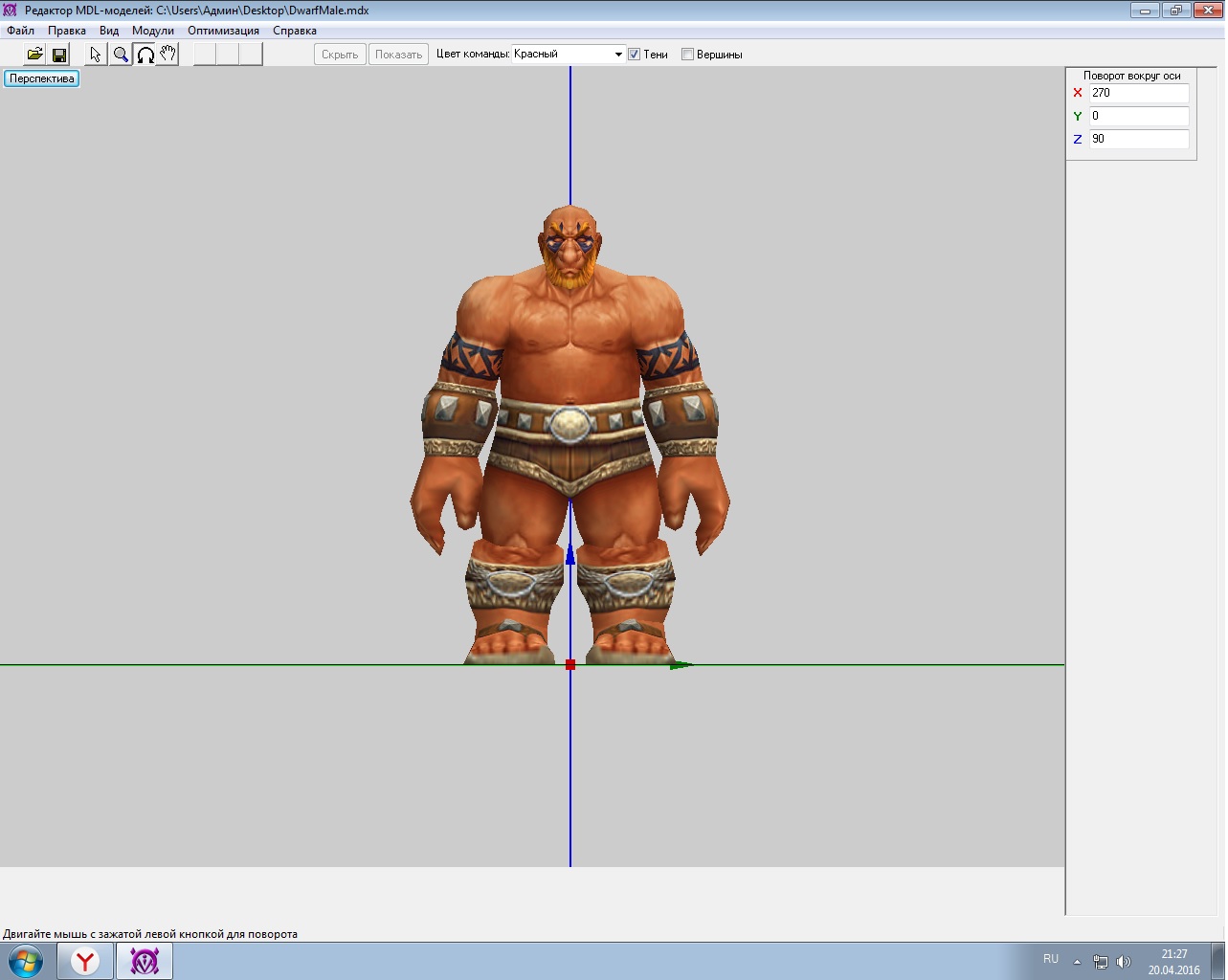This screenshot has width=1228, height=980.
Task: Select the magnifier zoom tool
Action: tap(121, 55)
